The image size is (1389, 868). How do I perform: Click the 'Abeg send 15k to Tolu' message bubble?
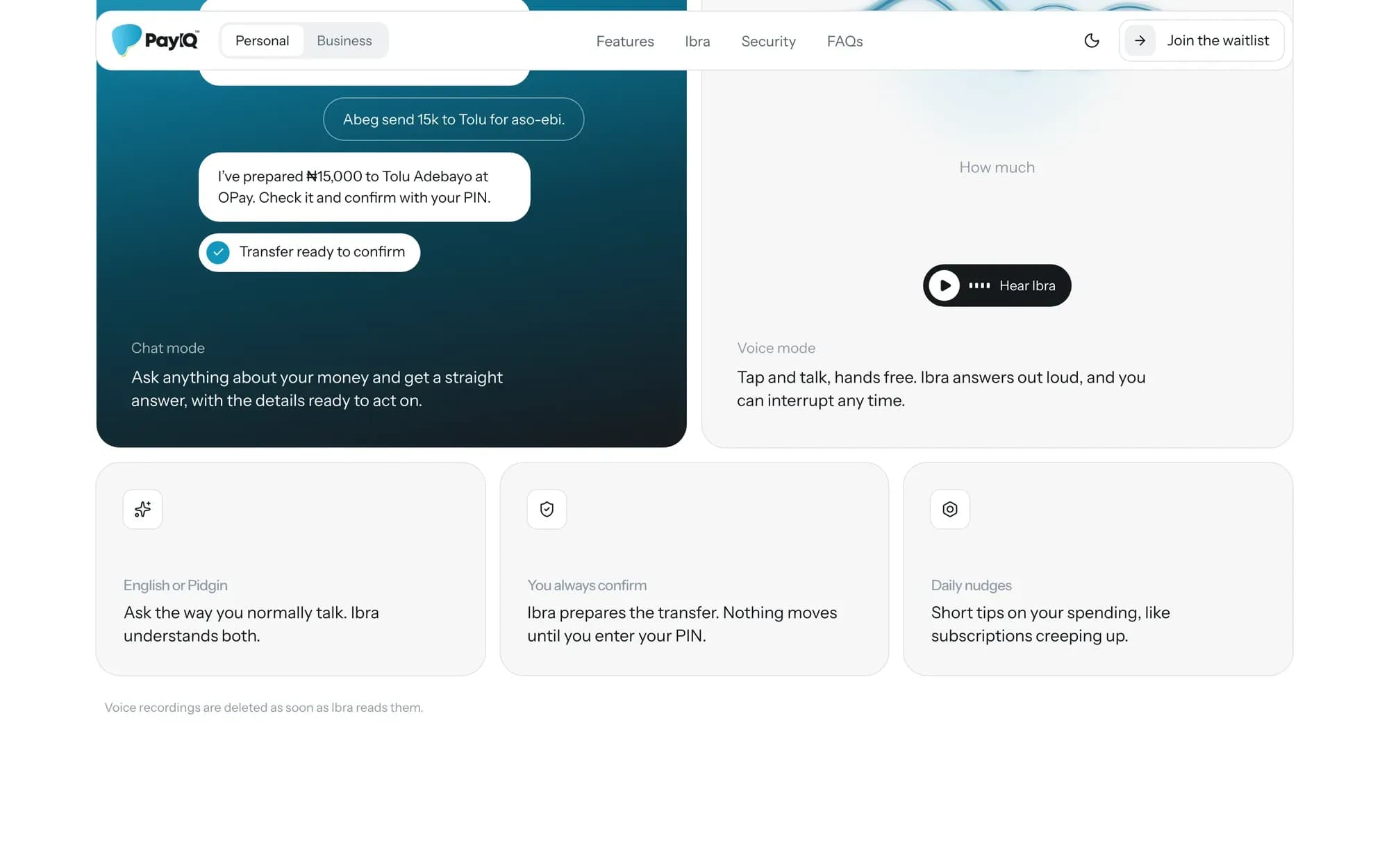(x=454, y=119)
